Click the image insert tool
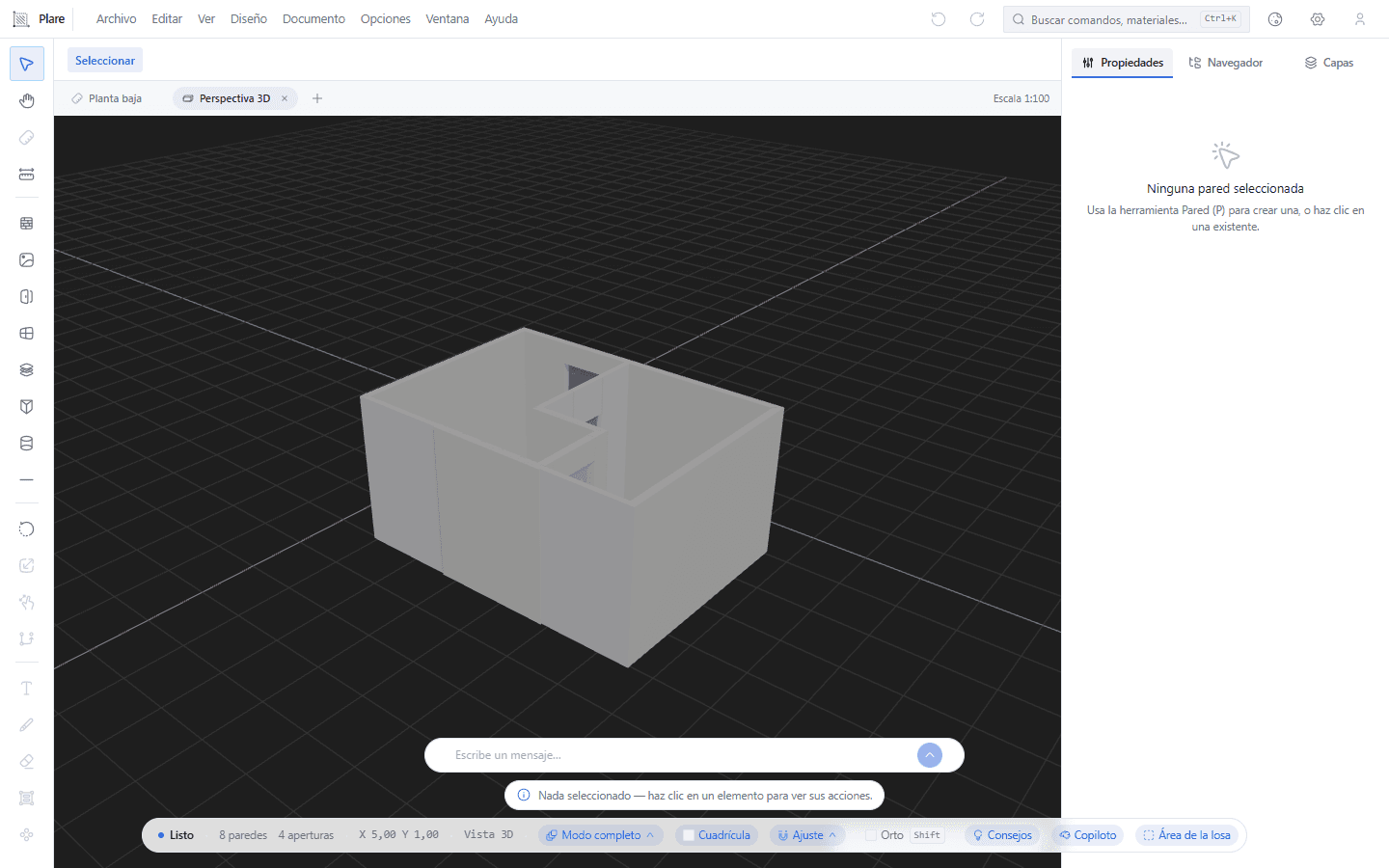 tap(27, 259)
